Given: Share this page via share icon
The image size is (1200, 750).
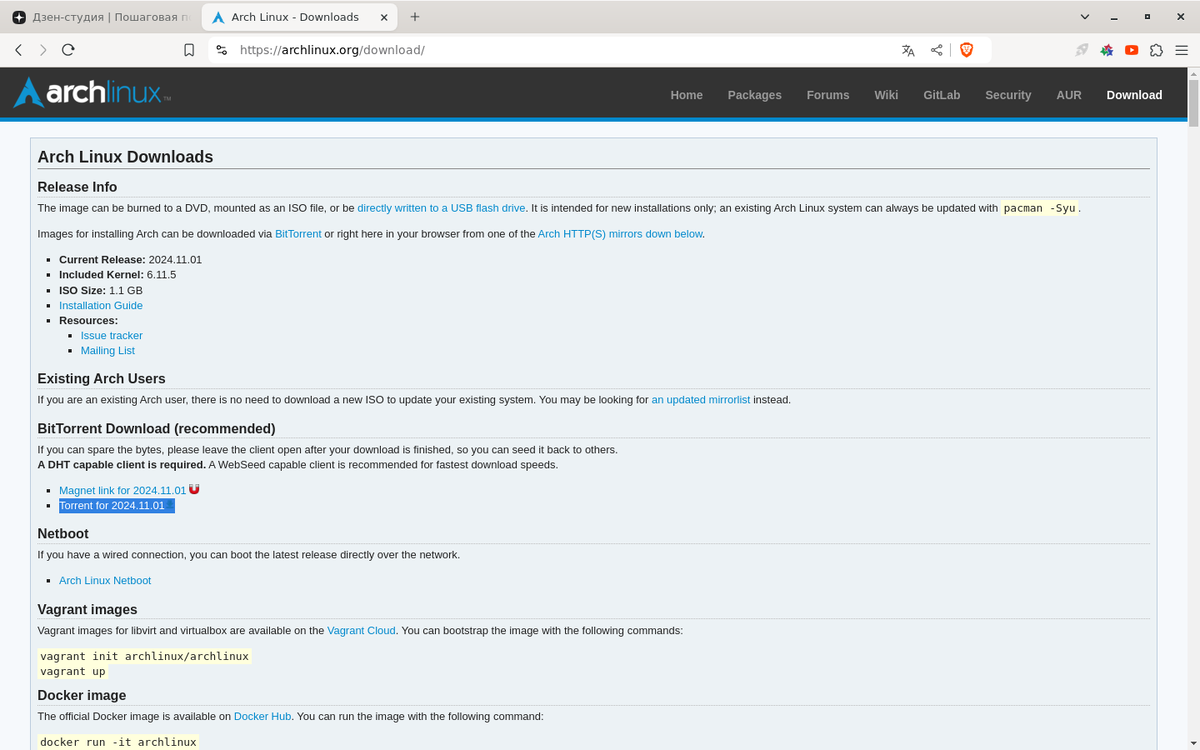Looking at the screenshot, I should click(x=937, y=50).
